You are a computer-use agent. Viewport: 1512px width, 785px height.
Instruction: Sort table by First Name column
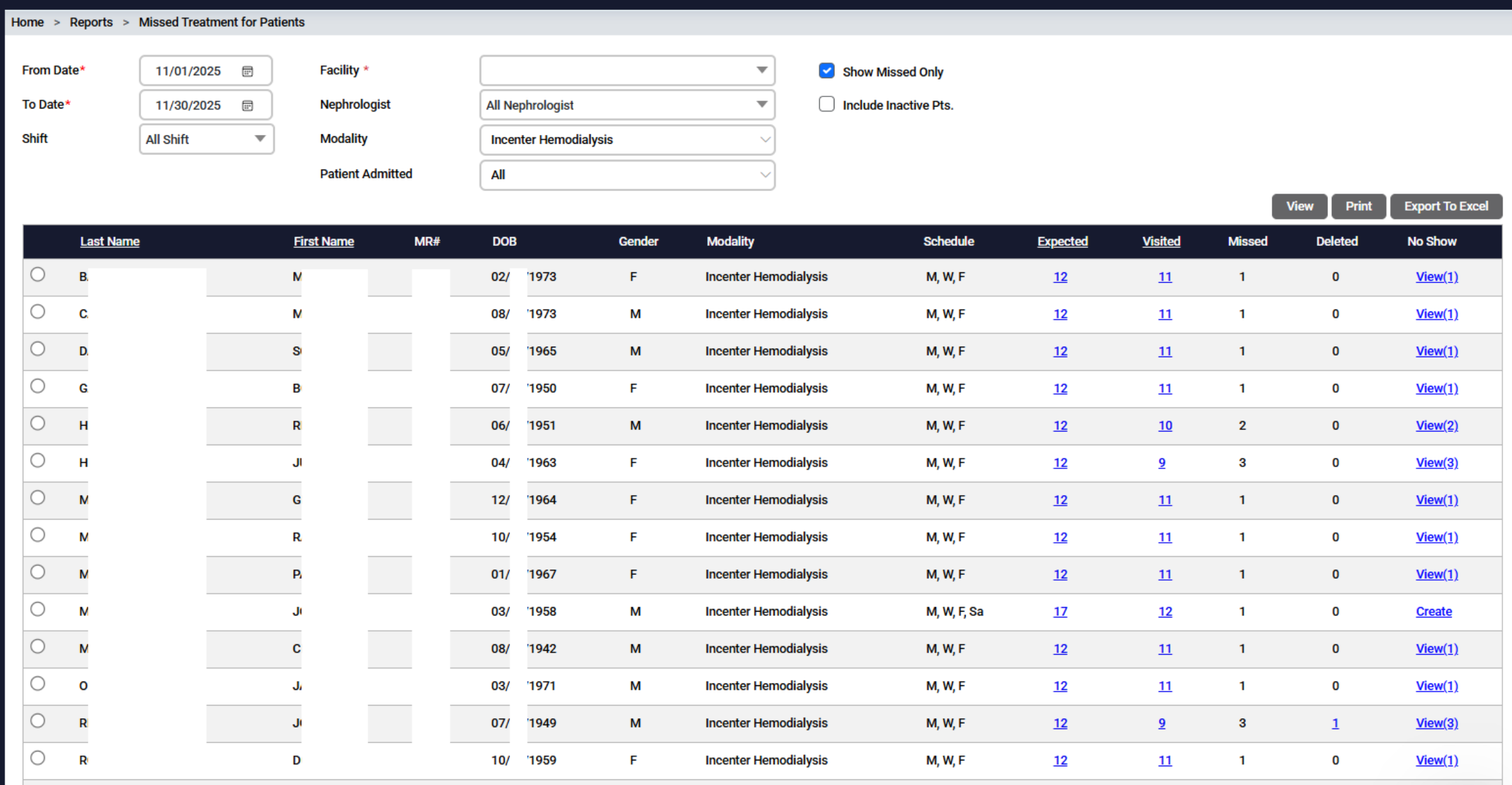pyautogui.click(x=323, y=241)
